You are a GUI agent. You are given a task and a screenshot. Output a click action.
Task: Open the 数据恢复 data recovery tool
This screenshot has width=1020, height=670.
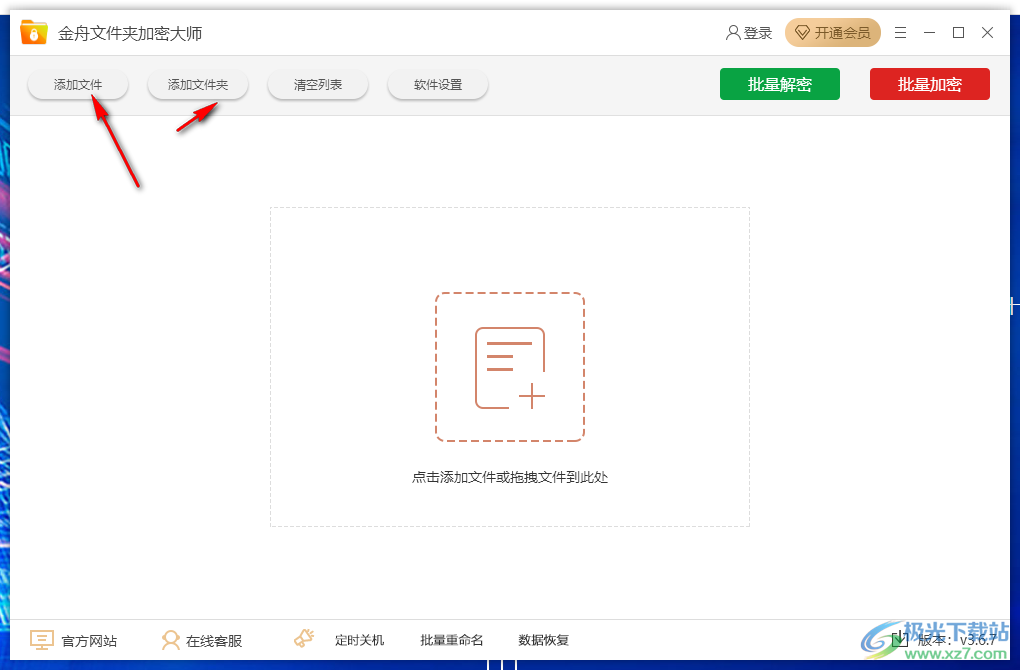click(x=543, y=640)
